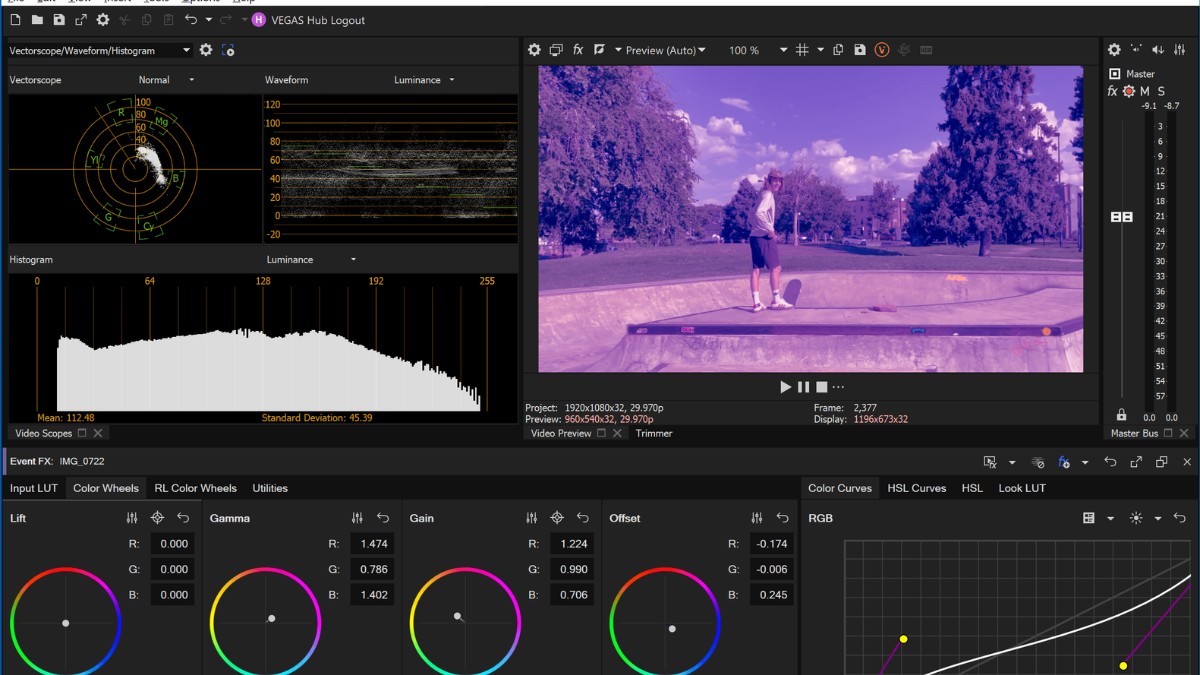
Task: Reset the RGB color curve
Action: point(1180,518)
